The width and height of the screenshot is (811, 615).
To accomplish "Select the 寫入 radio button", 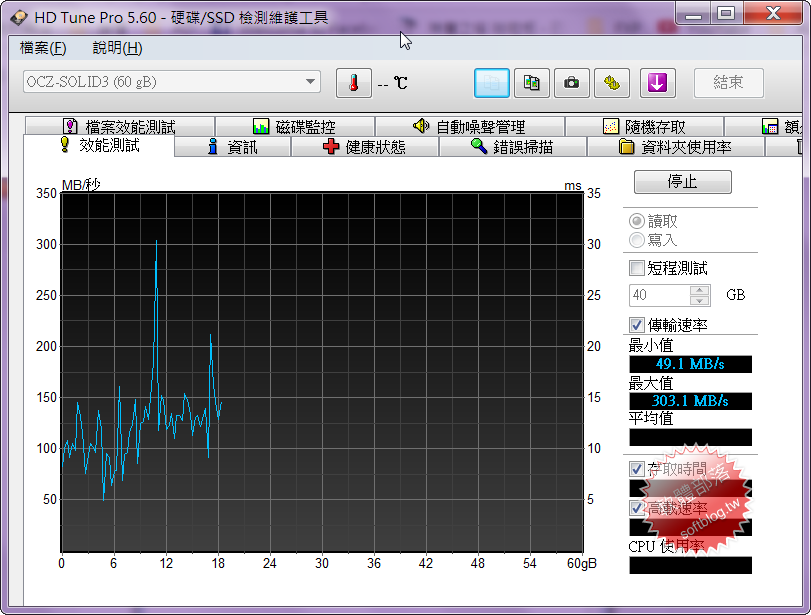I will pyautogui.click(x=637, y=240).
